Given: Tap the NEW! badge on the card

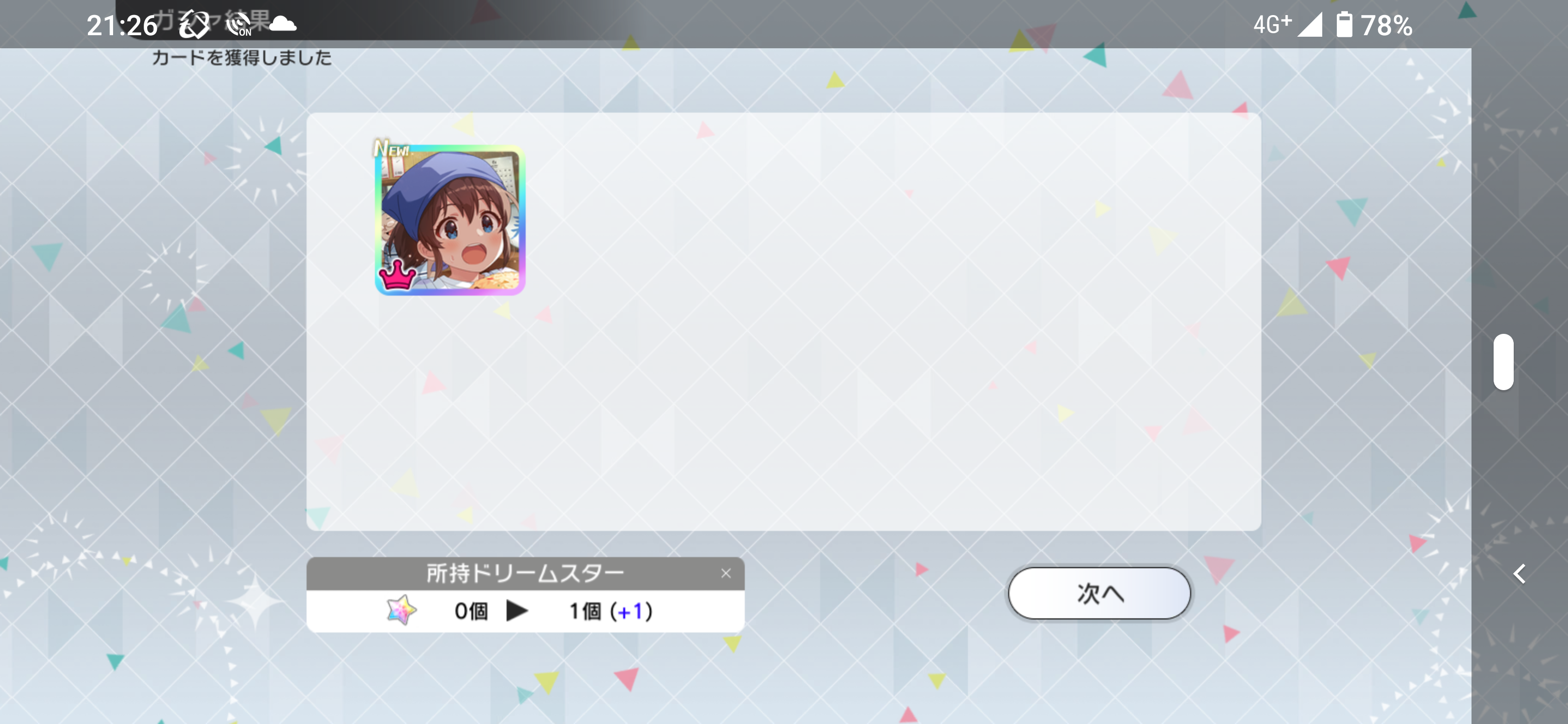Looking at the screenshot, I should 391,148.
